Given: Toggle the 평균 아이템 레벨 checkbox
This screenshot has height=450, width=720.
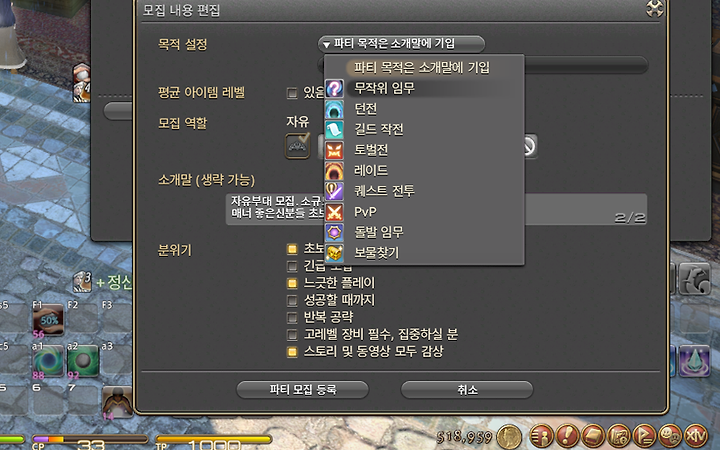Looking at the screenshot, I should coord(292,93).
